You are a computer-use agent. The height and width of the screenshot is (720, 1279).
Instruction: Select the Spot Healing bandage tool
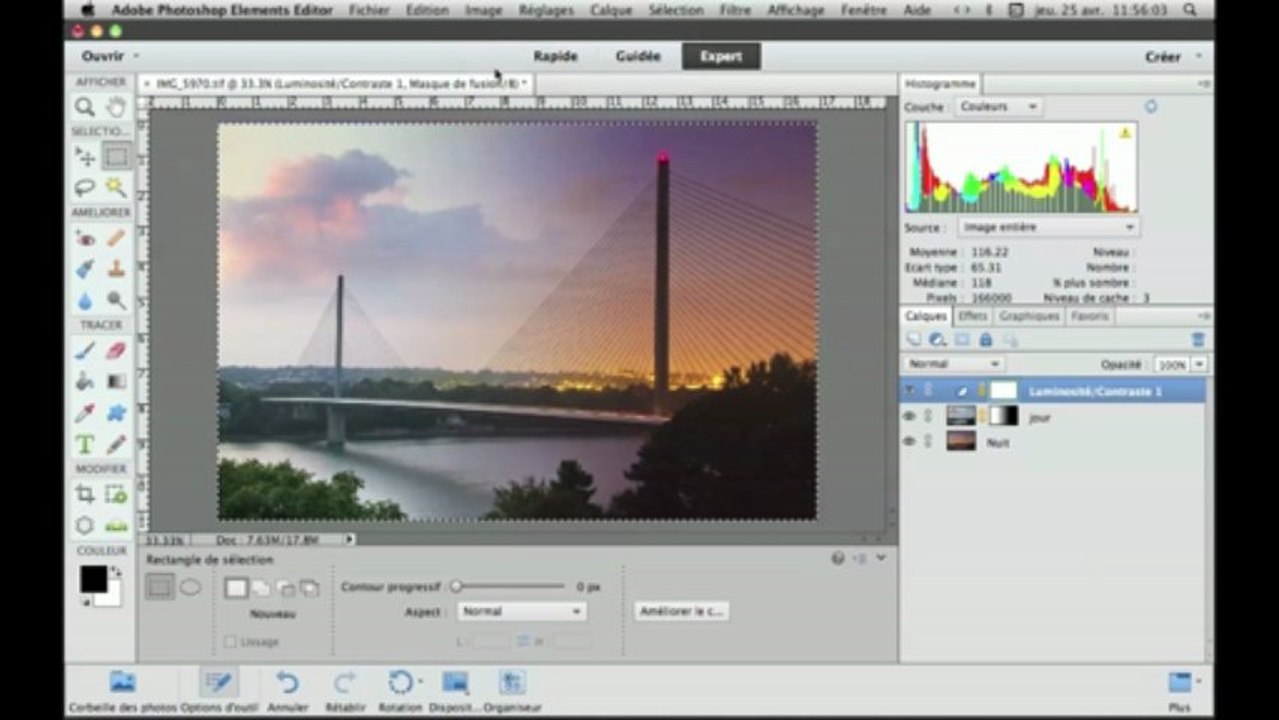(117, 238)
